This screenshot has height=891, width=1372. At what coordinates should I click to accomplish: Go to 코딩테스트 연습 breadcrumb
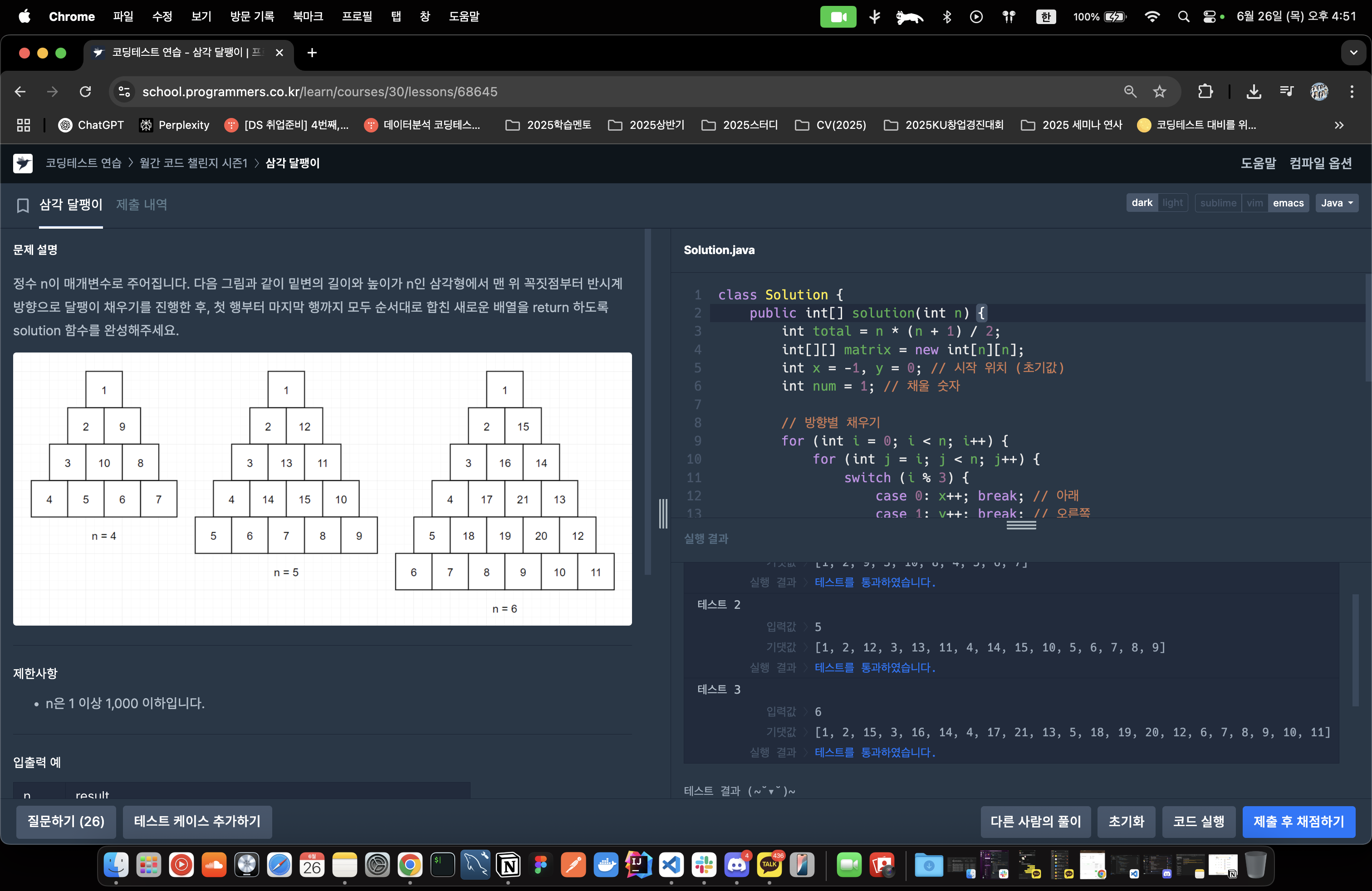pos(83,163)
